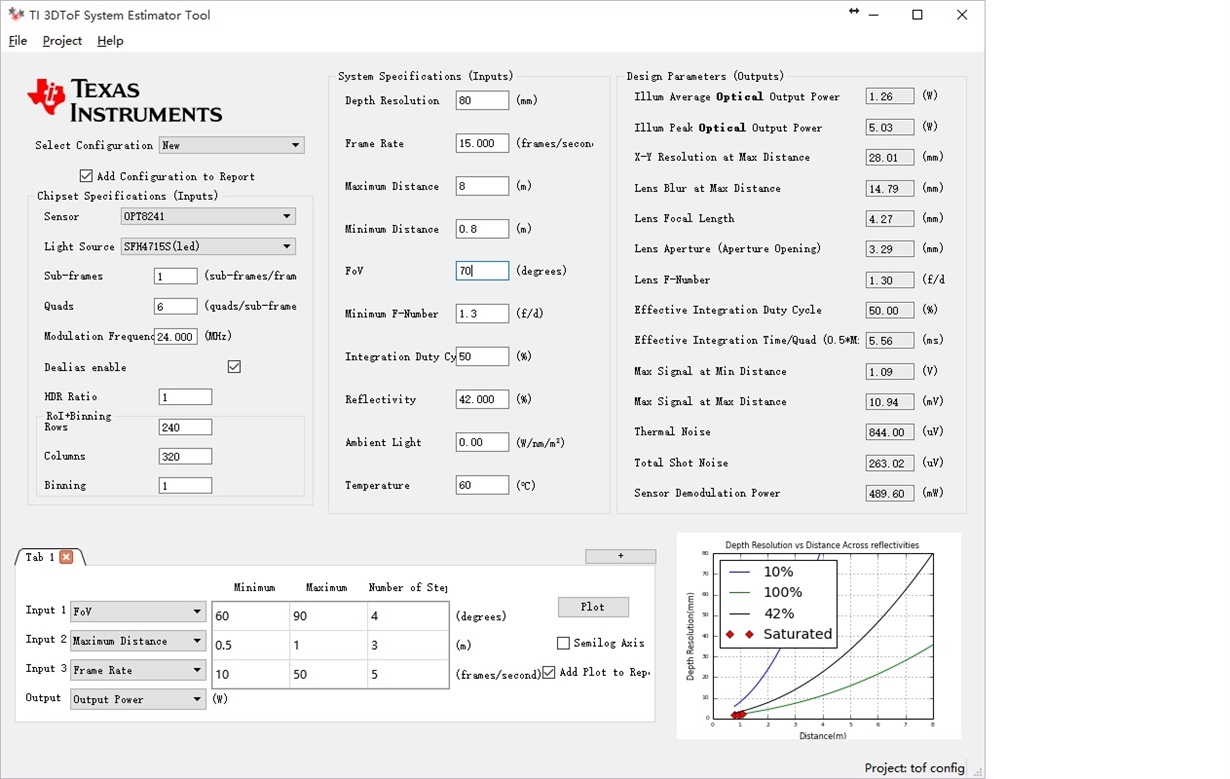Click the Minimum Distance input field
The image size is (1230, 779).
(482, 229)
